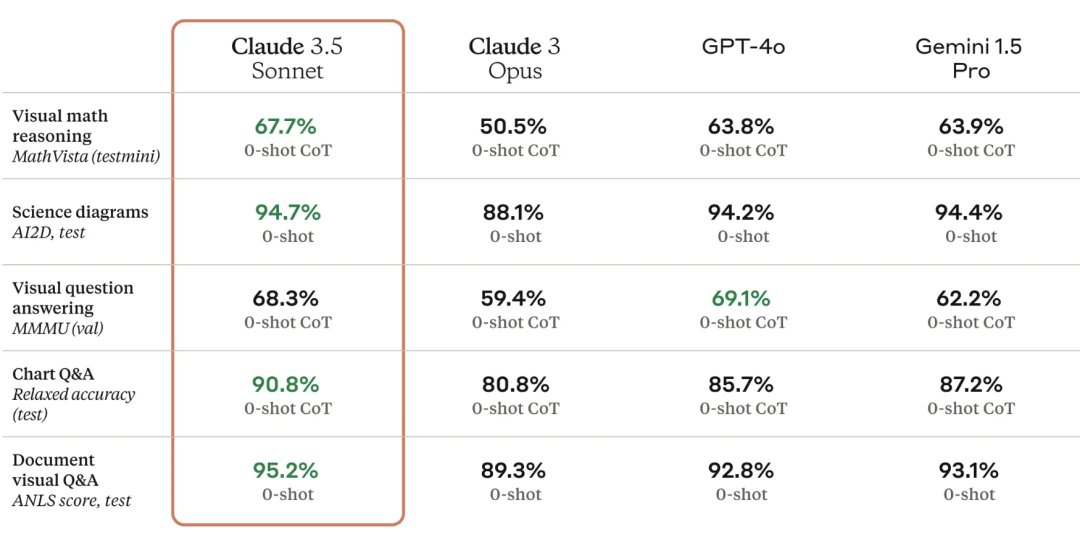Select GPT-4o's green 69.1% MMMU score
The height and width of the screenshot is (537, 1080).
point(743,299)
